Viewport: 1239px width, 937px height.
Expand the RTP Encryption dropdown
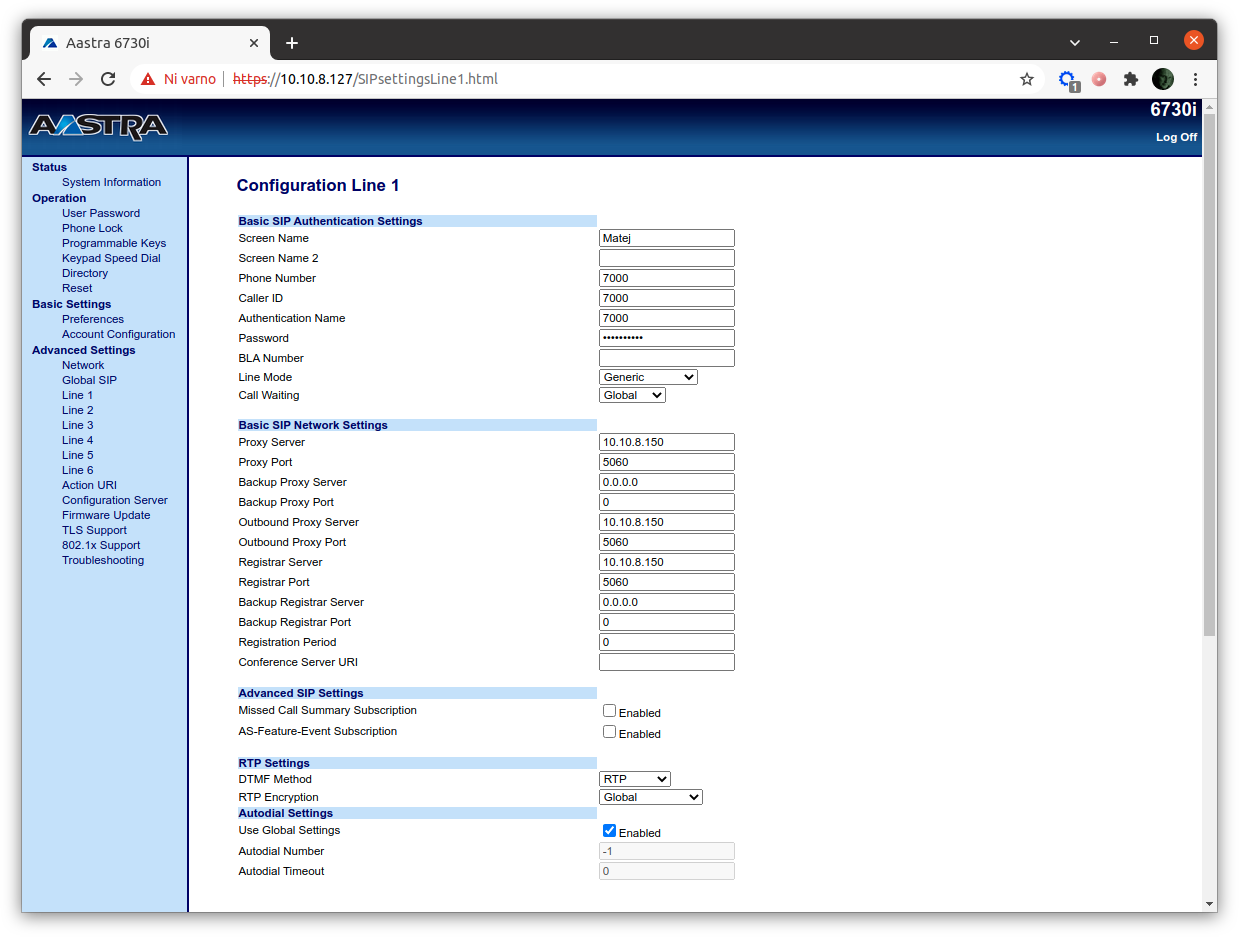(x=650, y=796)
